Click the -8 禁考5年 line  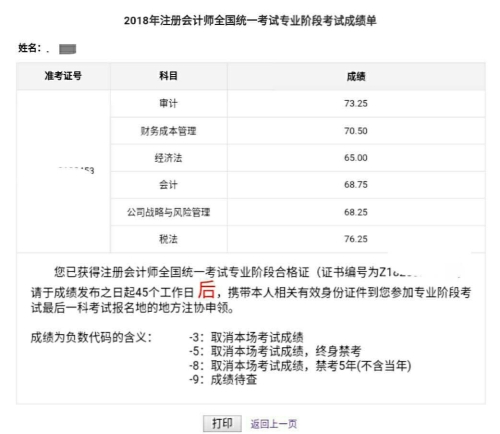click(300, 366)
